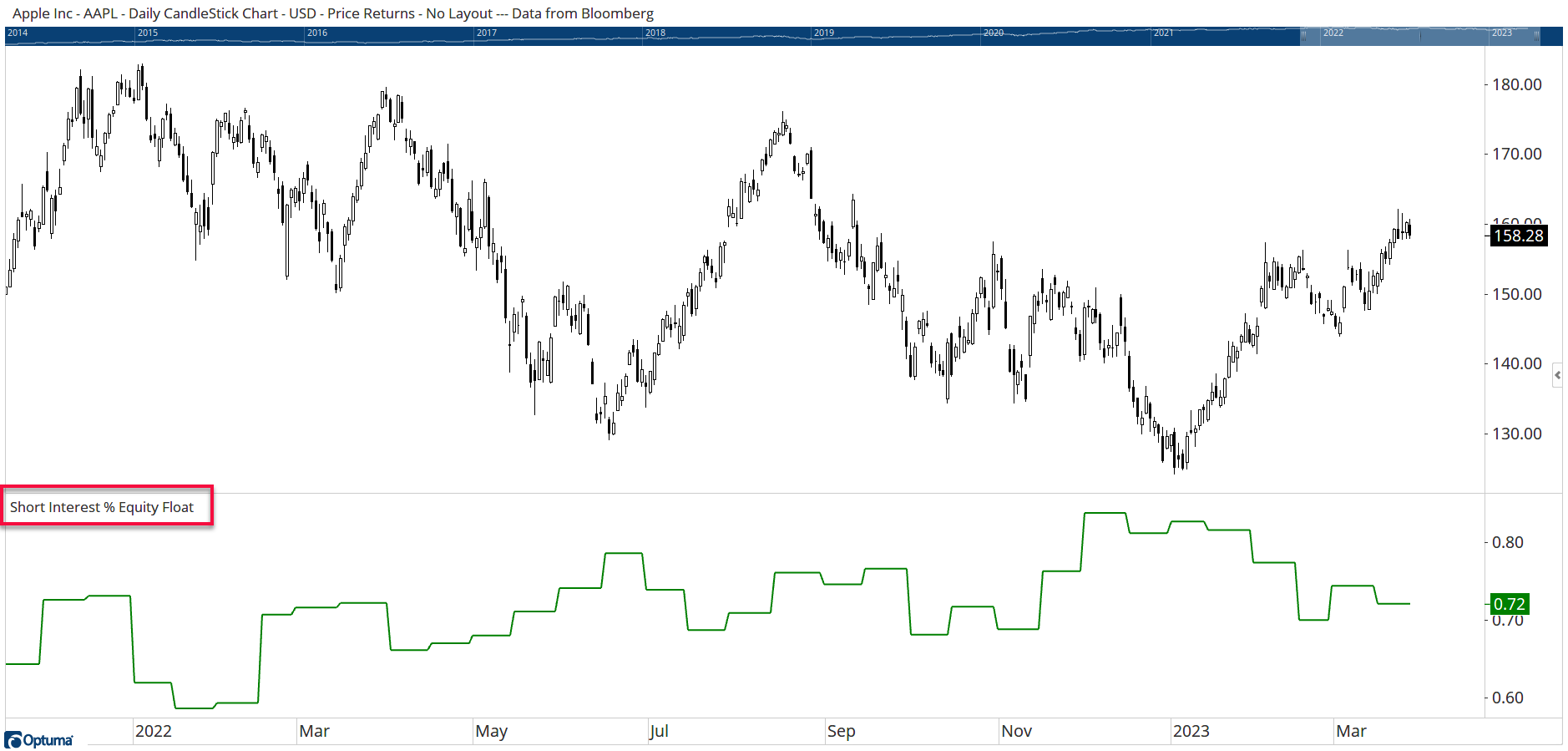Expand the side panel arrow at right edge
Viewport: 1568px width, 751px height.
point(1557,376)
